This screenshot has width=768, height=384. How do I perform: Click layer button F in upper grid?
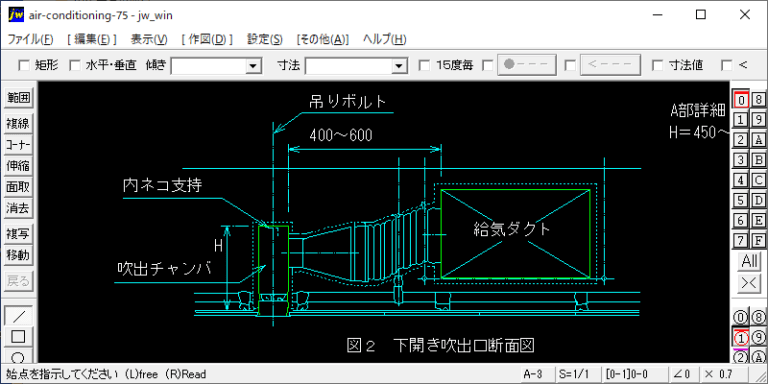point(759,240)
